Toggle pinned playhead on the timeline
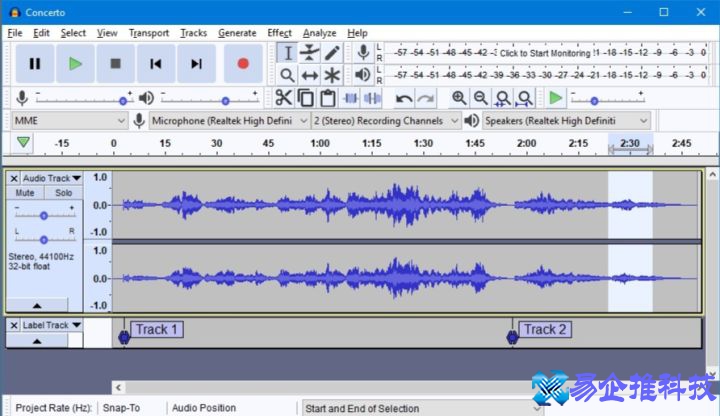Viewport: 720px width, 416px height. pos(22,143)
